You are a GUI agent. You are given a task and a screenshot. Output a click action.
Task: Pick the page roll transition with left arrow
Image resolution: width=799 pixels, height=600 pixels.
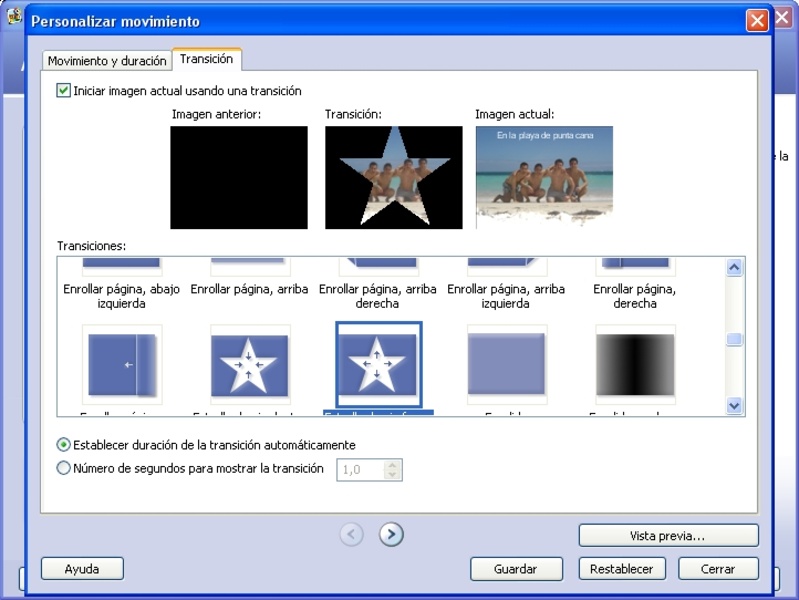122,365
